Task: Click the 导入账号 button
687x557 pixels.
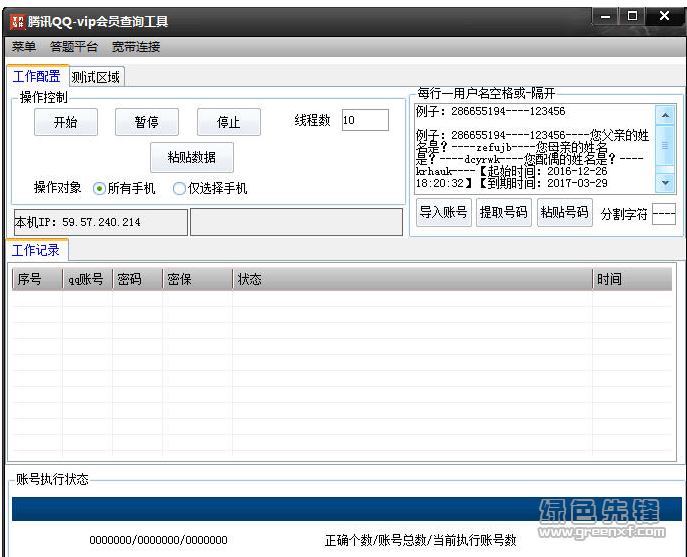Action: 443,212
